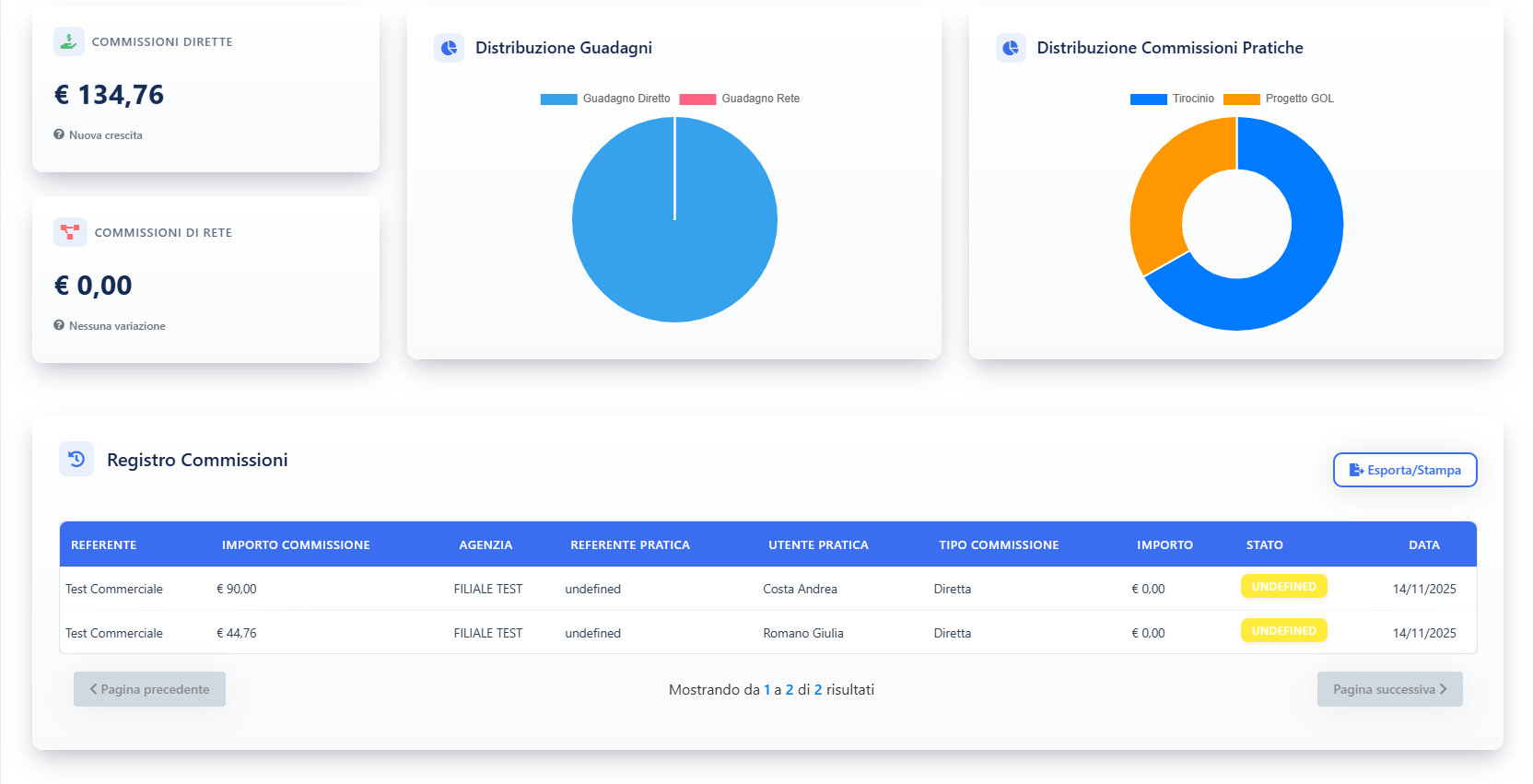
Task: Click the Commissioni Dirette hand-money icon
Action: (69, 41)
